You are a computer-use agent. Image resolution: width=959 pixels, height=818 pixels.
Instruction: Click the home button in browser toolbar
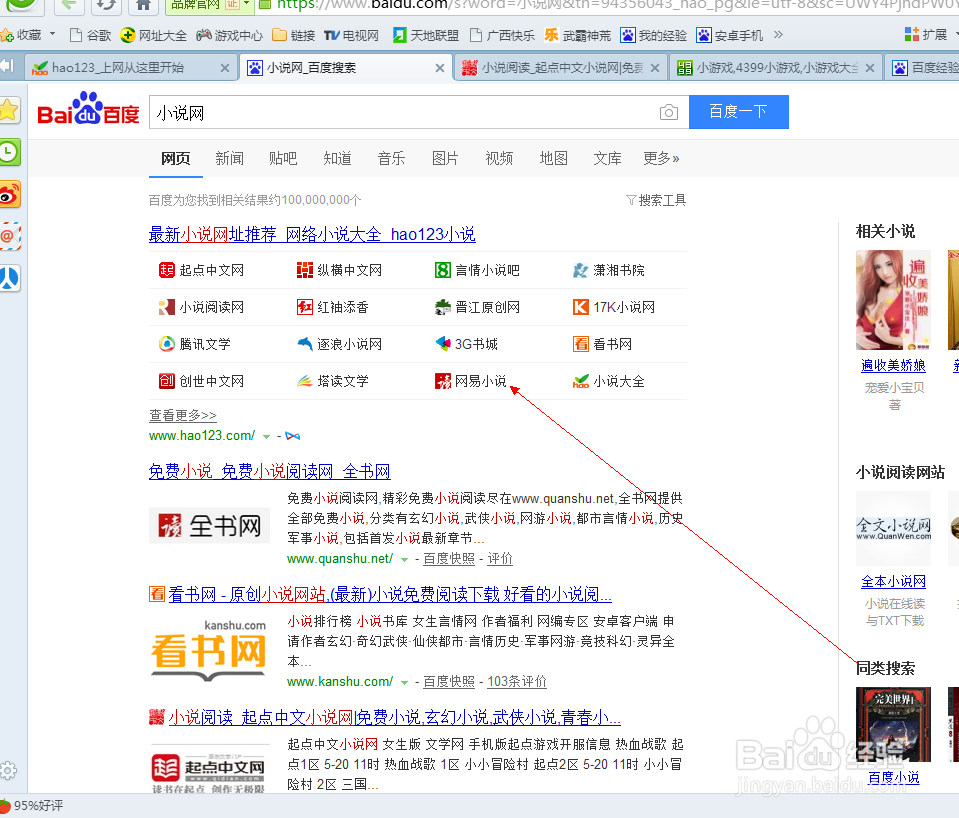point(143,6)
